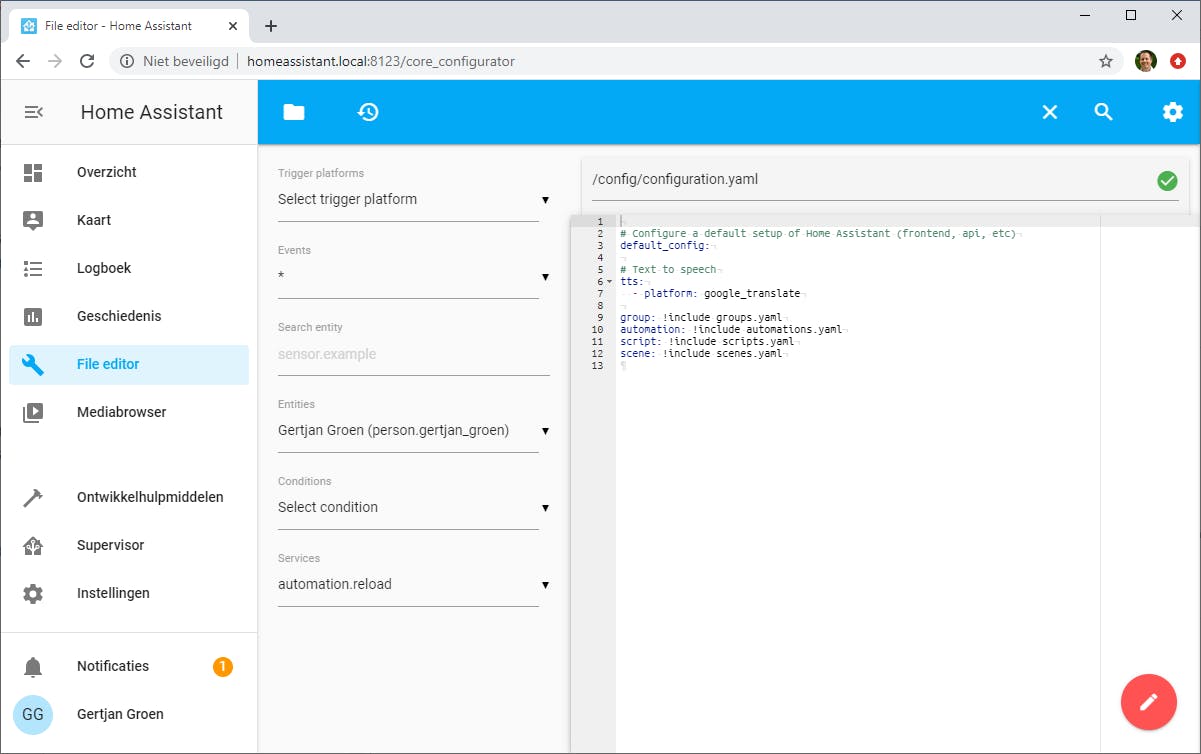The height and width of the screenshot is (754, 1201).
Task: Collapse the Home Assistant sidebar menu
Action: 33,112
